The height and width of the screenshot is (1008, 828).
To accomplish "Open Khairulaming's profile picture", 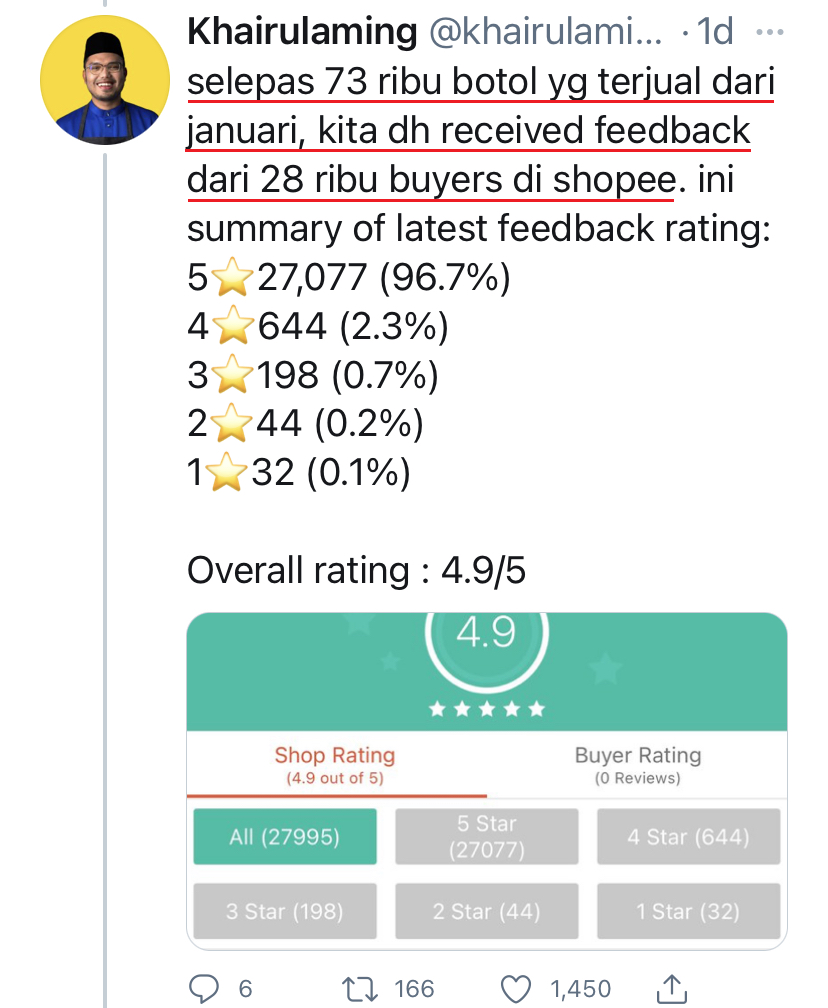I will [104, 80].
